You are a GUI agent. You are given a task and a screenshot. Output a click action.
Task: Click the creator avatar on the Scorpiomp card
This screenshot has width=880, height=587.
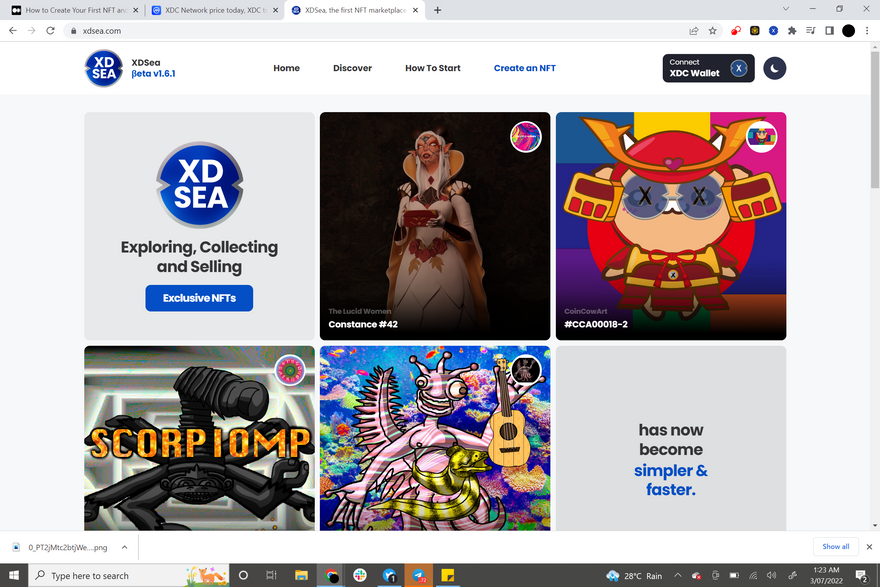[290, 370]
